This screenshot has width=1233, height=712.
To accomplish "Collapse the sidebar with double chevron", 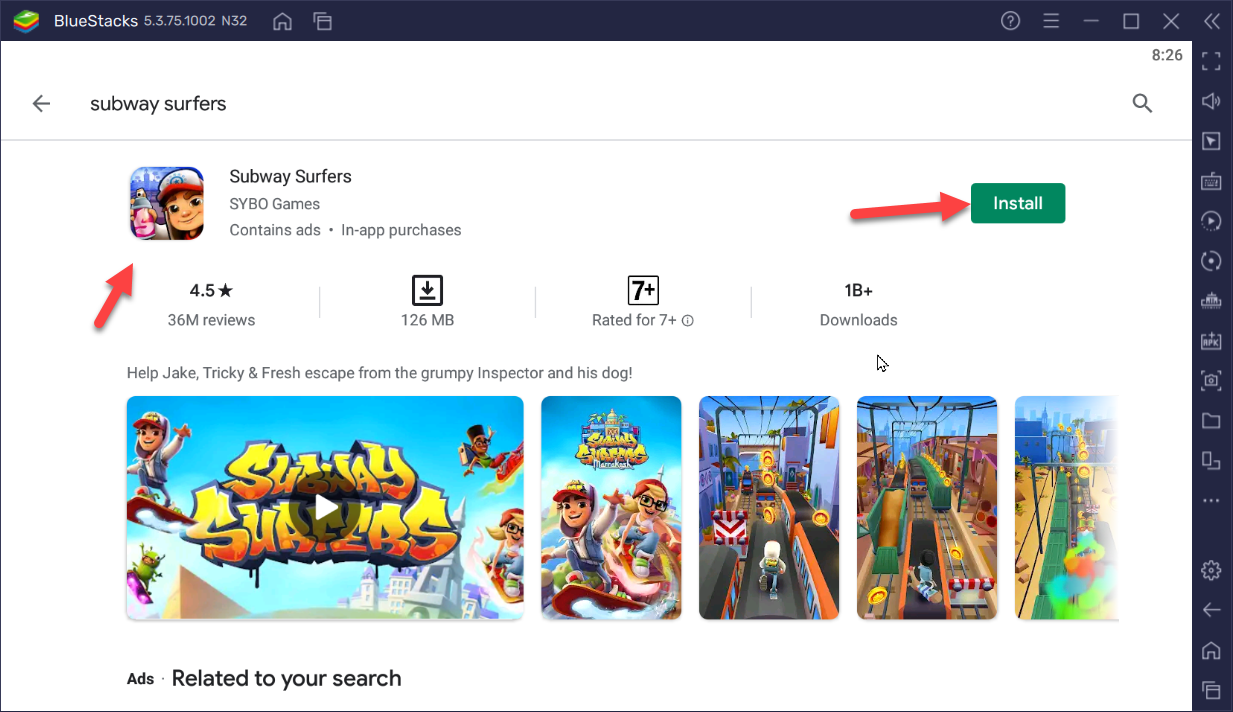I will [1211, 21].
